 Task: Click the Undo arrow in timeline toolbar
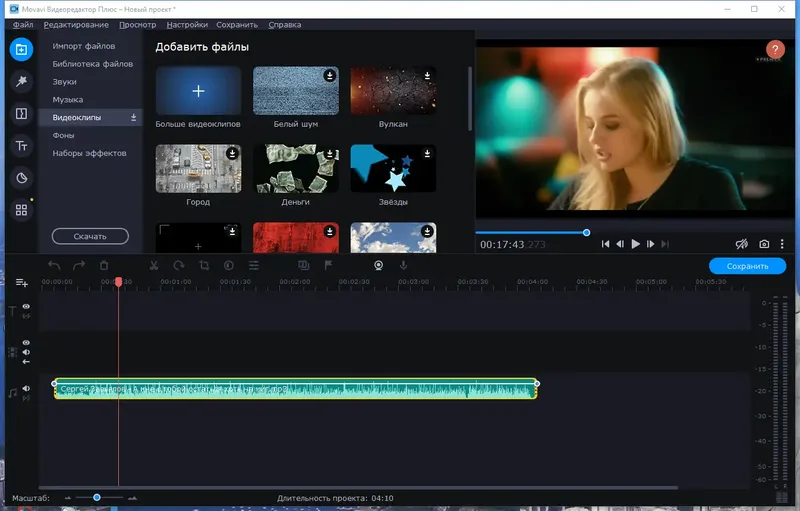(54, 265)
